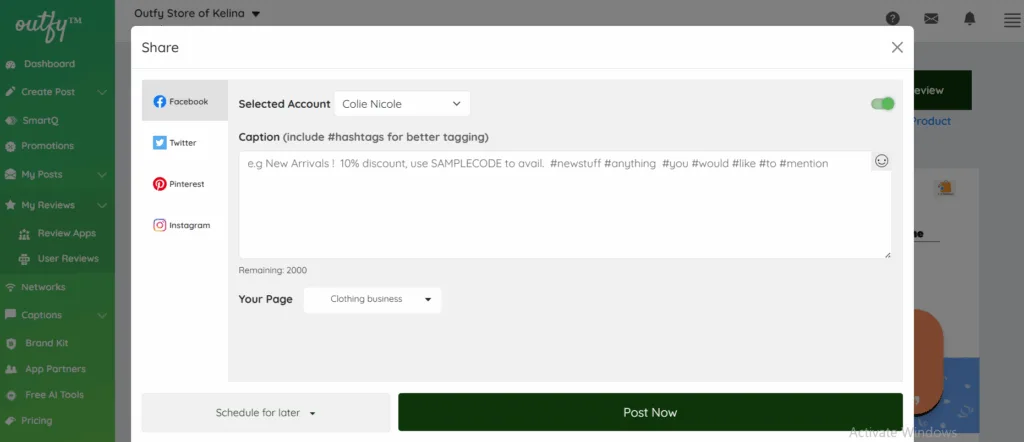
Task: Open the hamburger menu icon
Action: coord(1011,19)
